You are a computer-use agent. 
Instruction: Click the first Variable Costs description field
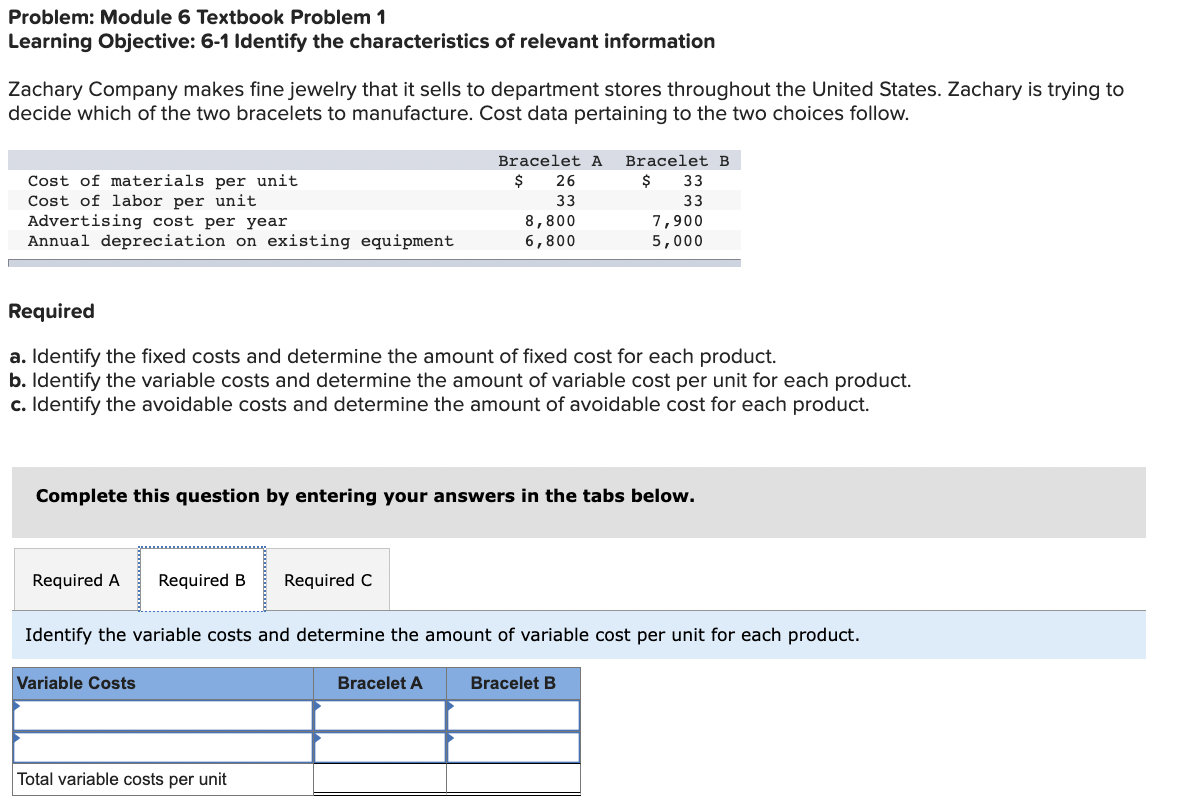[x=165, y=715]
